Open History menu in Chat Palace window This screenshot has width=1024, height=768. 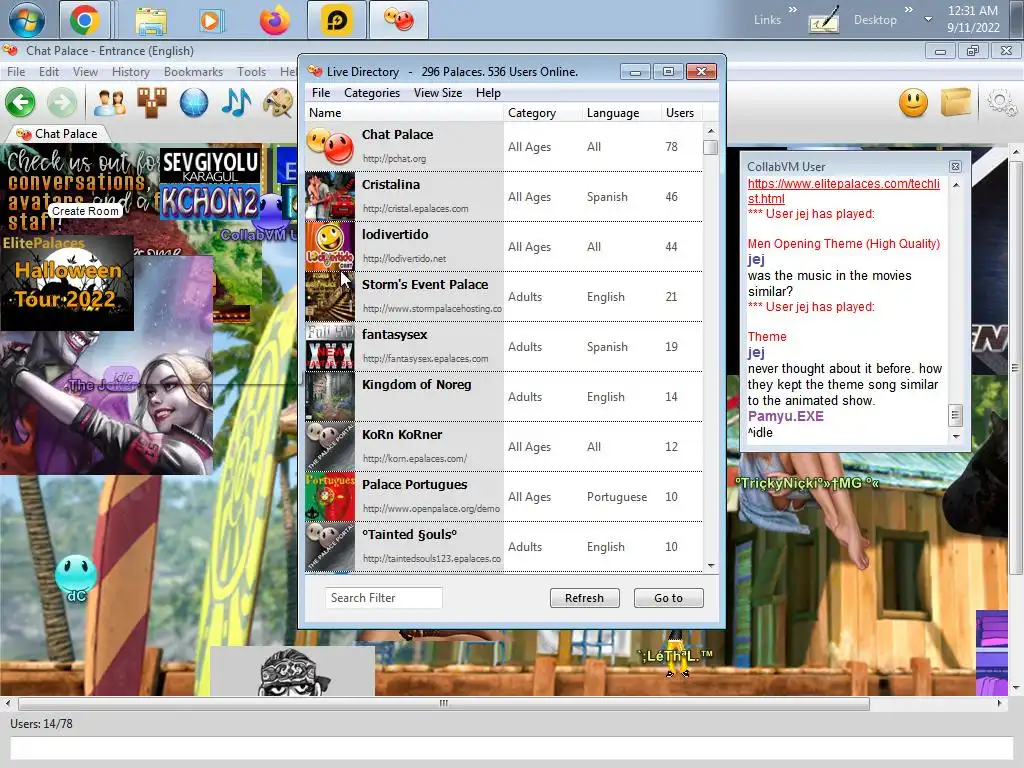131,72
